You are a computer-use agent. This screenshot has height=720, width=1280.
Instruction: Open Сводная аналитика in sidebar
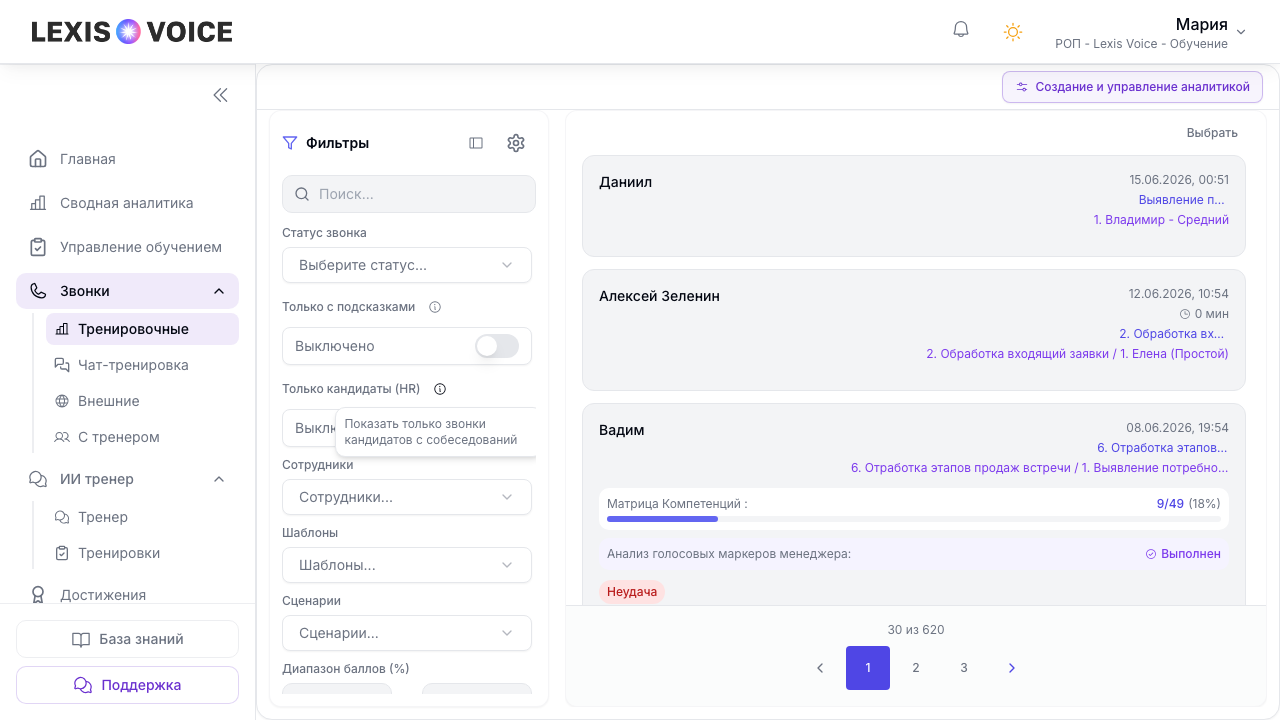[x=127, y=203]
